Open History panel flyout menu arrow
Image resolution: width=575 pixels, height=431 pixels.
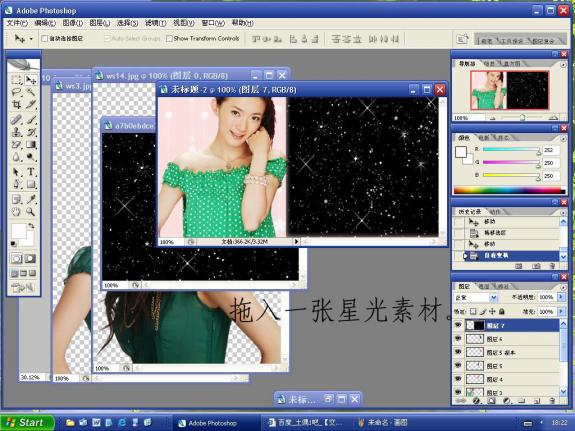563,212
